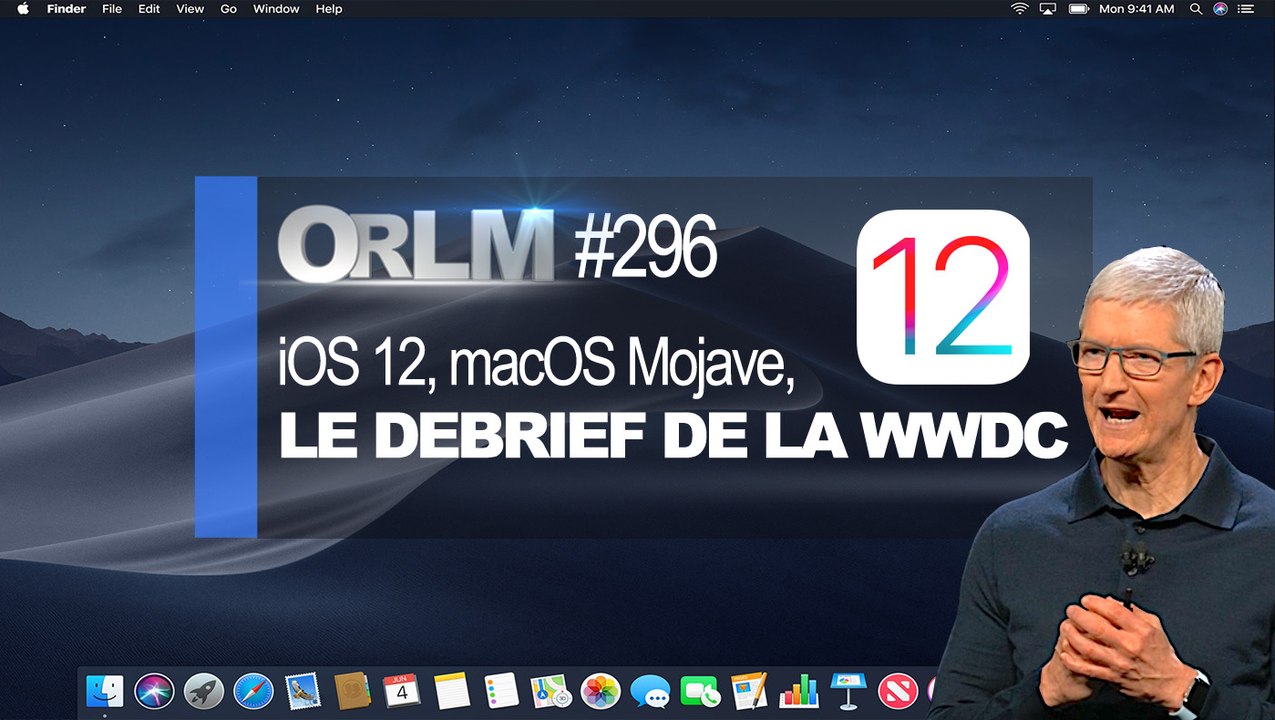1275x720 pixels.
Task: Open Spotlight search magnifier
Action: (x=1196, y=9)
